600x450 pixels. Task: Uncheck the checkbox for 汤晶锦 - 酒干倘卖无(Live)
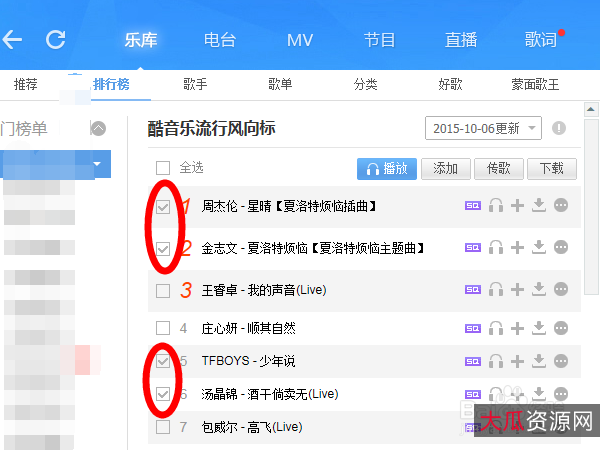163,394
